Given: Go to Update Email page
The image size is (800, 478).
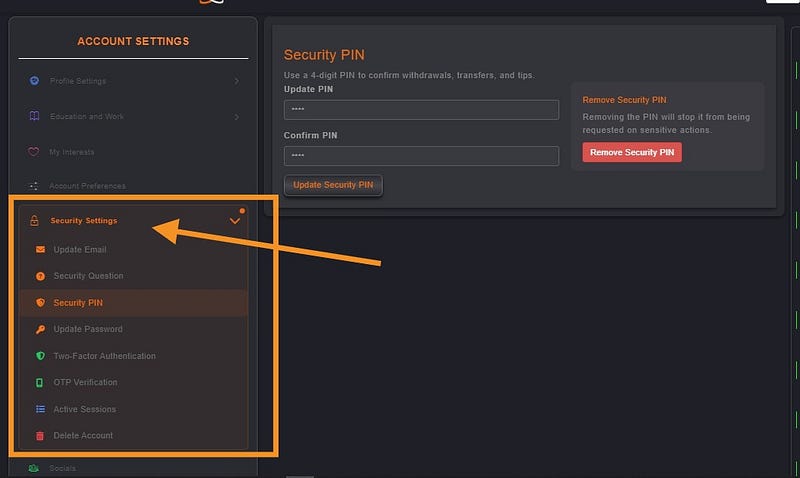Looking at the screenshot, I should (x=80, y=249).
